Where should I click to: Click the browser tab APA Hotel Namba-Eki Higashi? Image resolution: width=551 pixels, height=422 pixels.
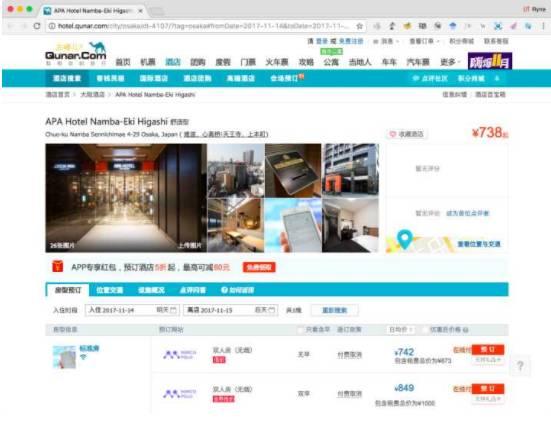coord(93,11)
